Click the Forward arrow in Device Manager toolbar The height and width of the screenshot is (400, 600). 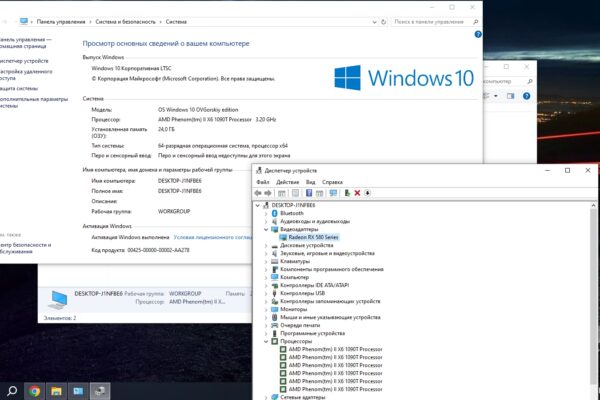pos(268,193)
